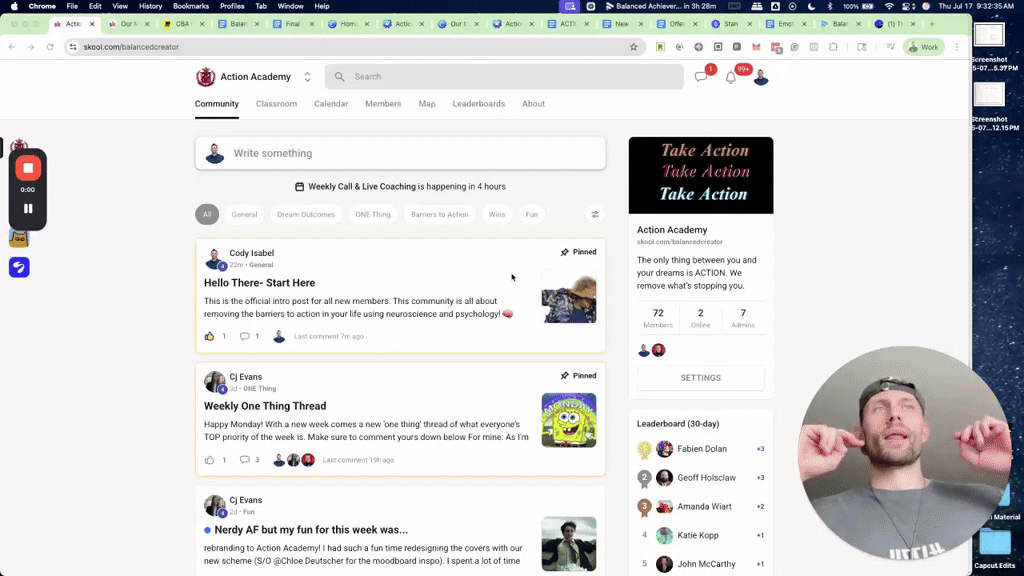The height and width of the screenshot is (576, 1024).
Task: Open comments on Weekly One Thing Thread
Action: coord(244,460)
